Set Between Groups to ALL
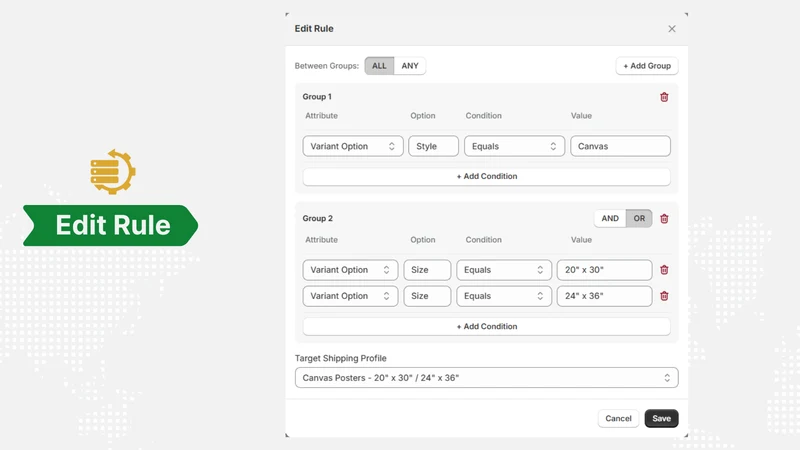The height and width of the screenshot is (450, 800). [x=379, y=66]
